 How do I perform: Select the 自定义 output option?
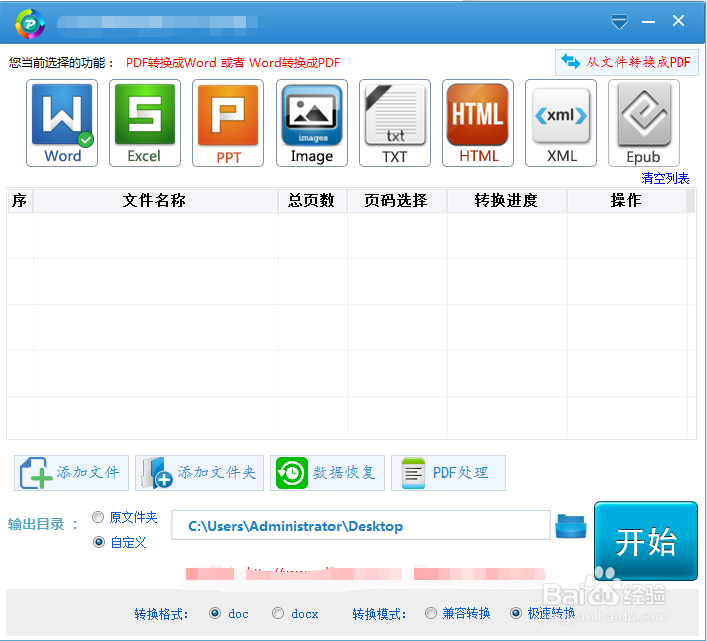coord(119,542)
